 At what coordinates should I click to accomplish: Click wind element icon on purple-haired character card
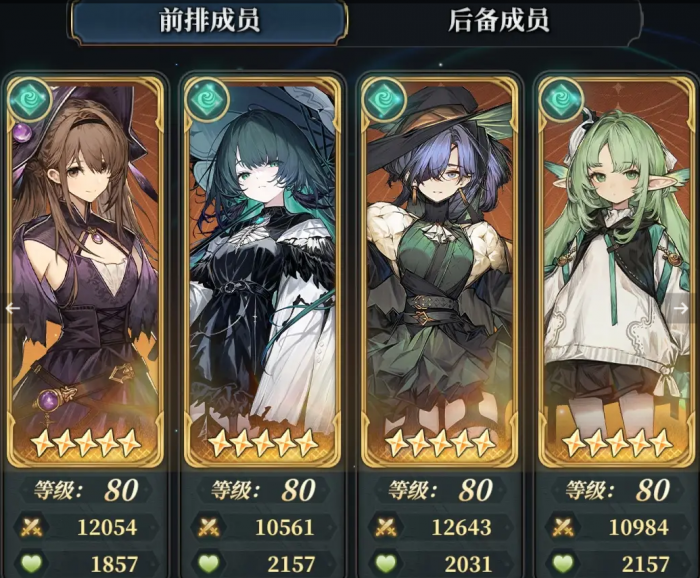point(385,99)
